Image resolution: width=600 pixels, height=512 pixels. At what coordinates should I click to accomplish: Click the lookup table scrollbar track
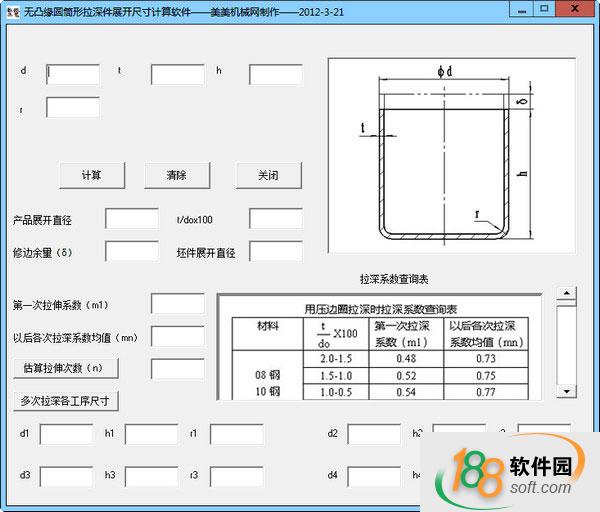point(567,344)
